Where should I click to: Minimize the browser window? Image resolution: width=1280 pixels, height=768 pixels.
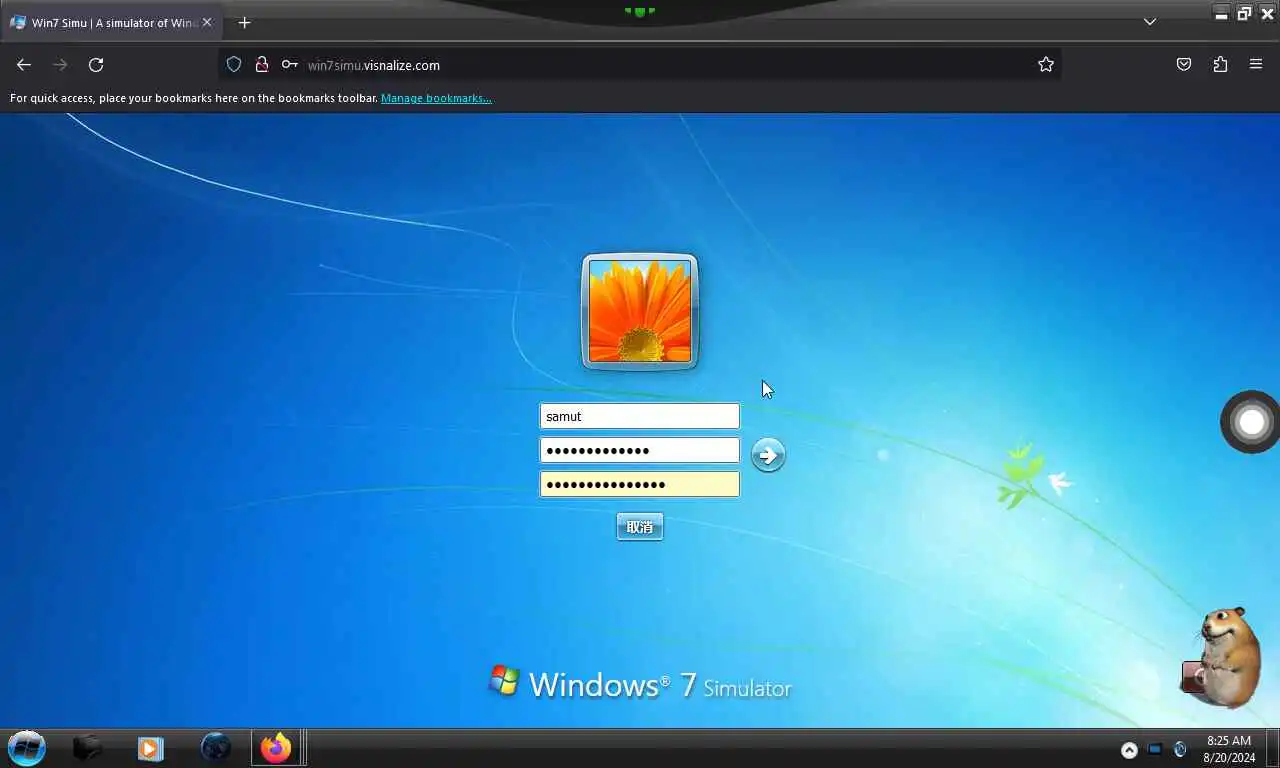coord(1222,13)
